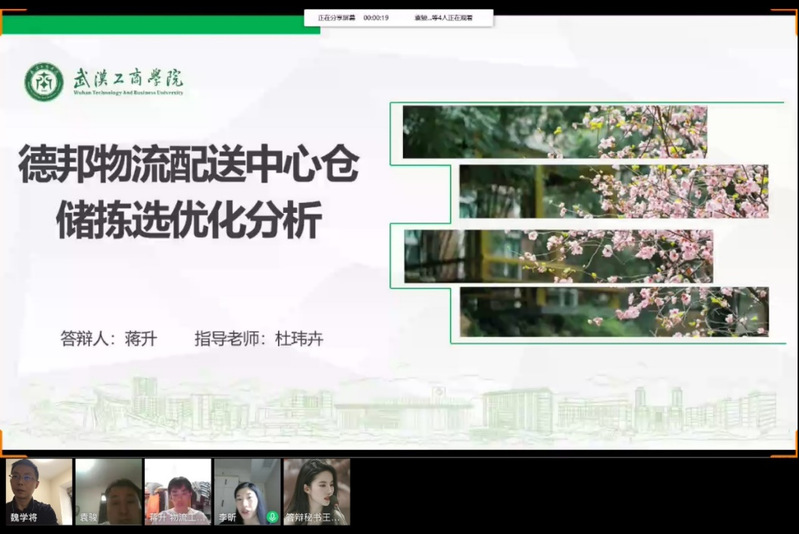The image size is (799, 534).
Task: Click the second cherry blossom photo strip
Action: pyautogui.click(x=613, y=192)
